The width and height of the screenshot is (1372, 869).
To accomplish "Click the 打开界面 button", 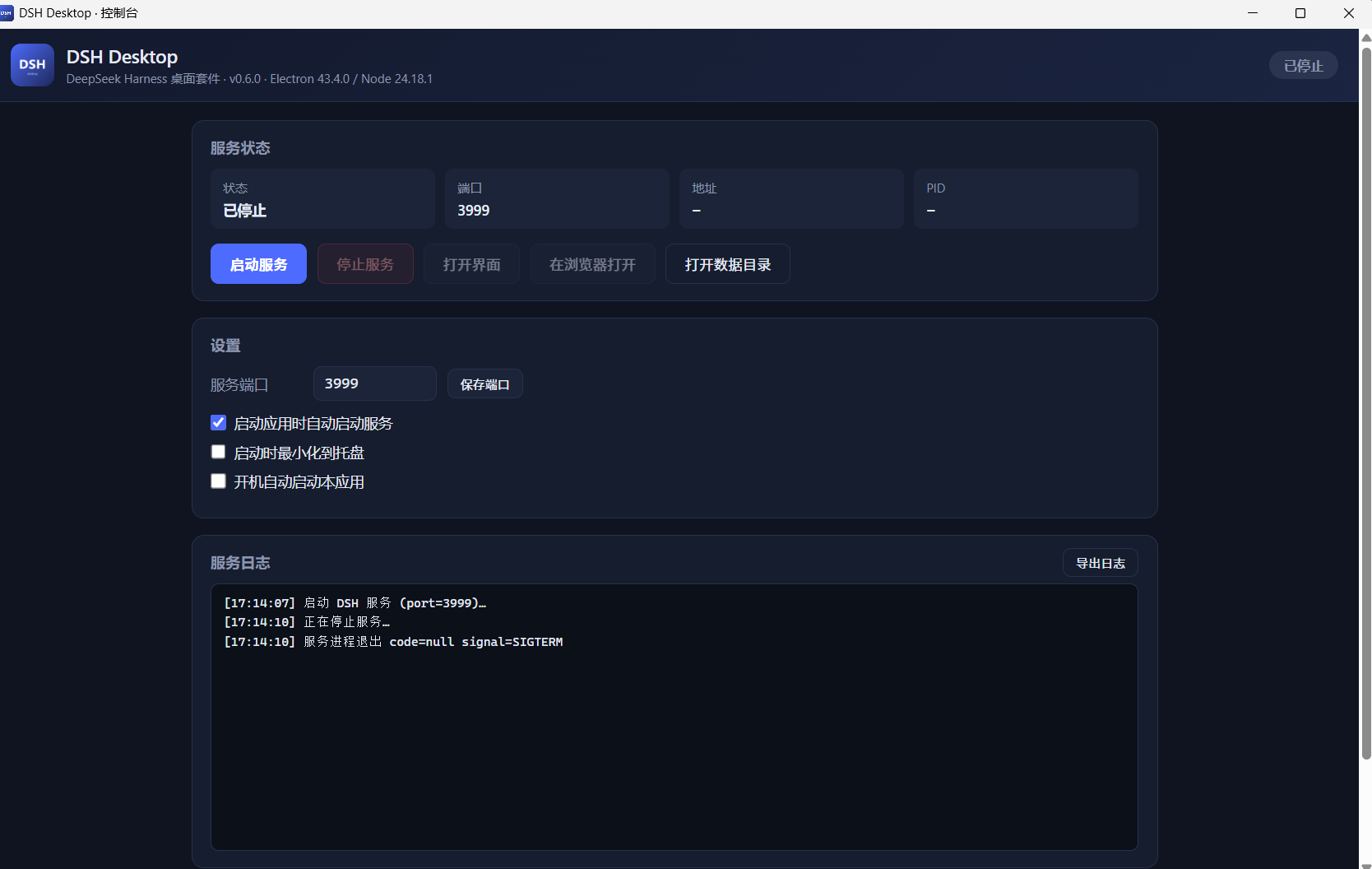I will [x=471, y=264].
